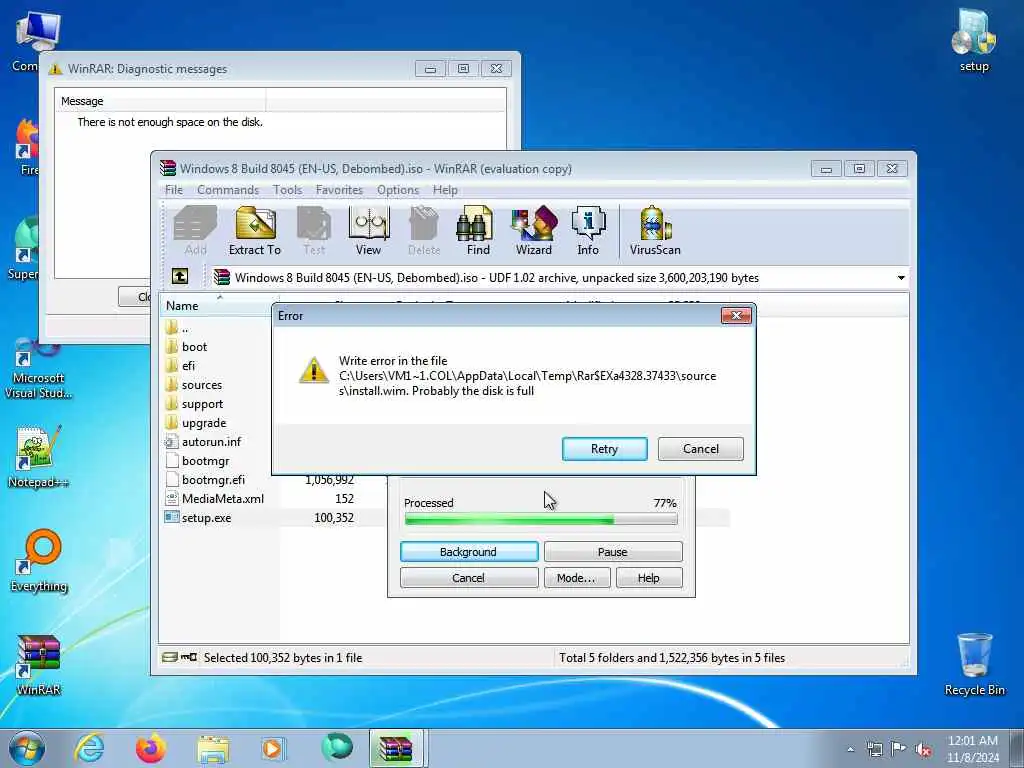Screen dimensions: 1024x768
Task: Click the Processed 77% progress bar
Action: point(541,519)
